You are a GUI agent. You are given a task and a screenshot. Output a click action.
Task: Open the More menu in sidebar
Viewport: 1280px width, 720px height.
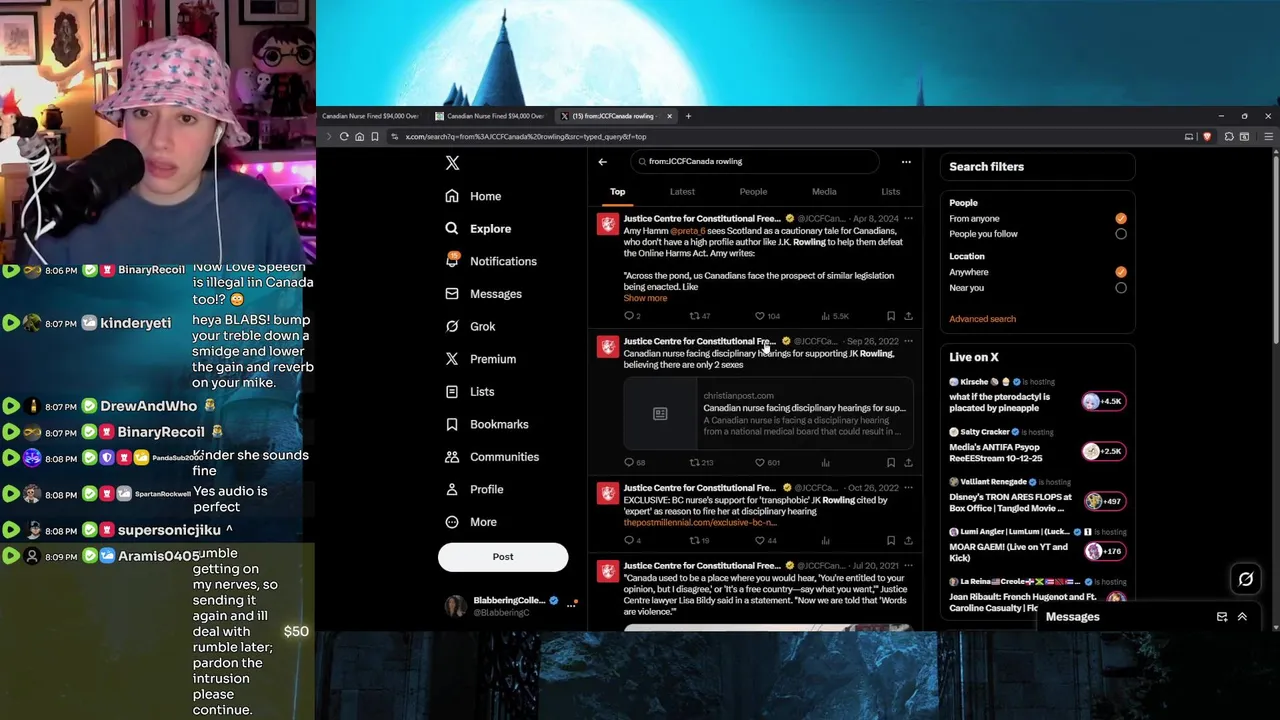point(471,522)
